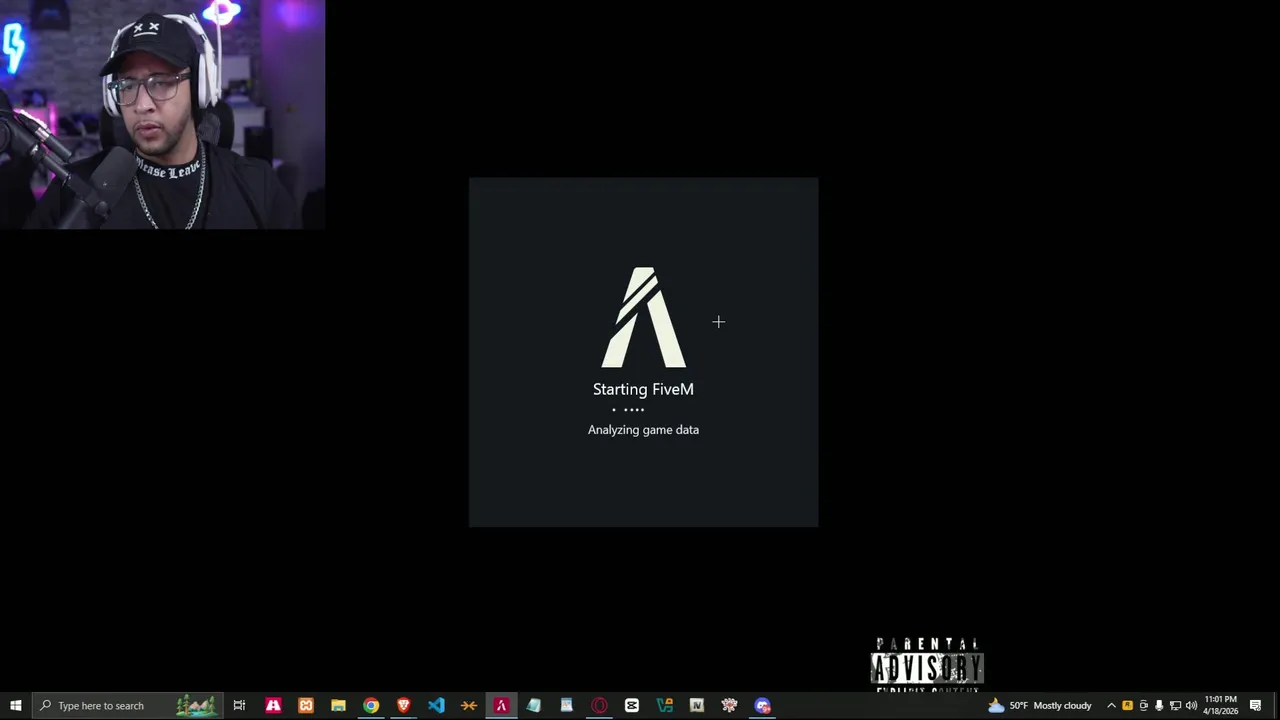Open Discord icon with notification badge
This screenshot has width=1280, height=720.
(x=762, y=705)
